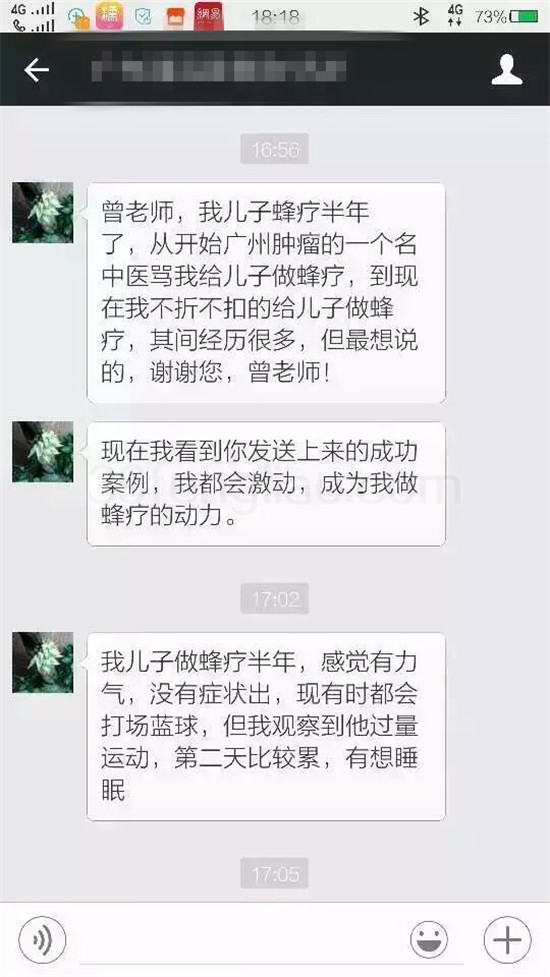Image resolution: width=550 pixels, height=977 pixels.
Task: Tap the 18:18 status bar clock
Action: click(275, 17)
